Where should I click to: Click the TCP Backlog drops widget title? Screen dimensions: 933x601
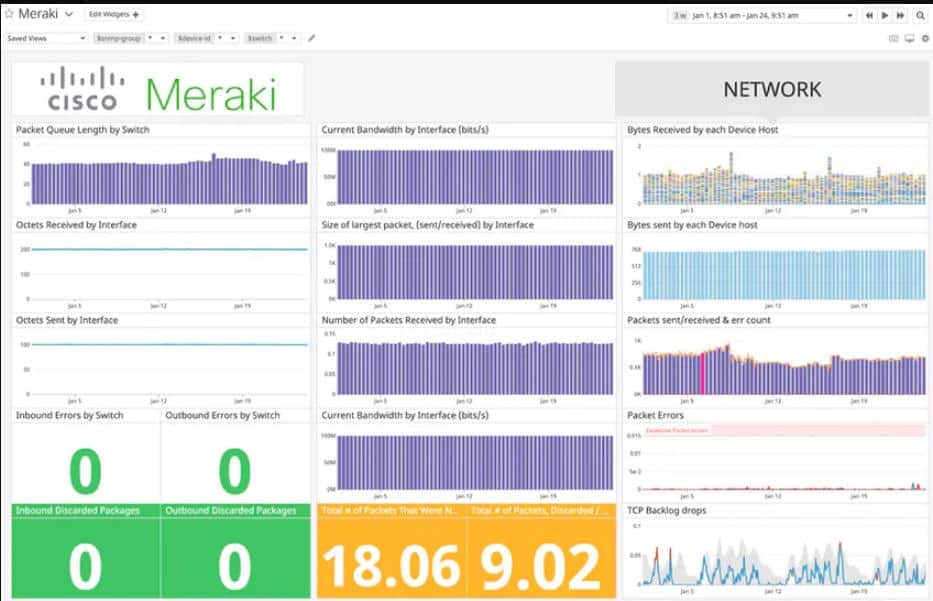coord(666,511)
